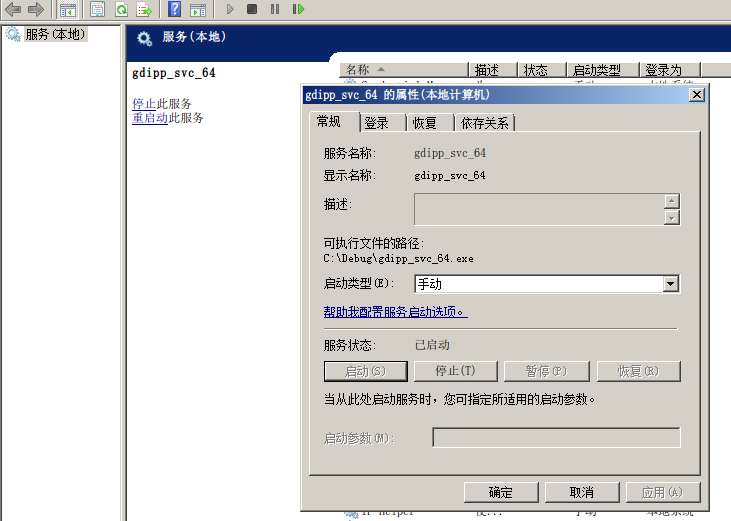
Task: Click the 取消 button
Action: pyautogui.click(x=582, y=493)
